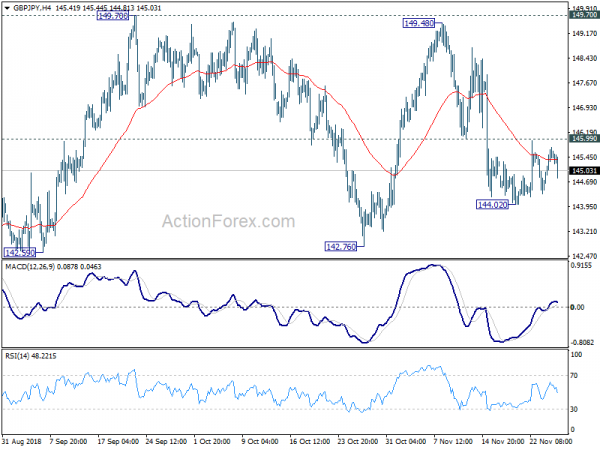Select the 144.690 price scale value
Viewport: 600px width, 450px height.
[x=584, y=182]
